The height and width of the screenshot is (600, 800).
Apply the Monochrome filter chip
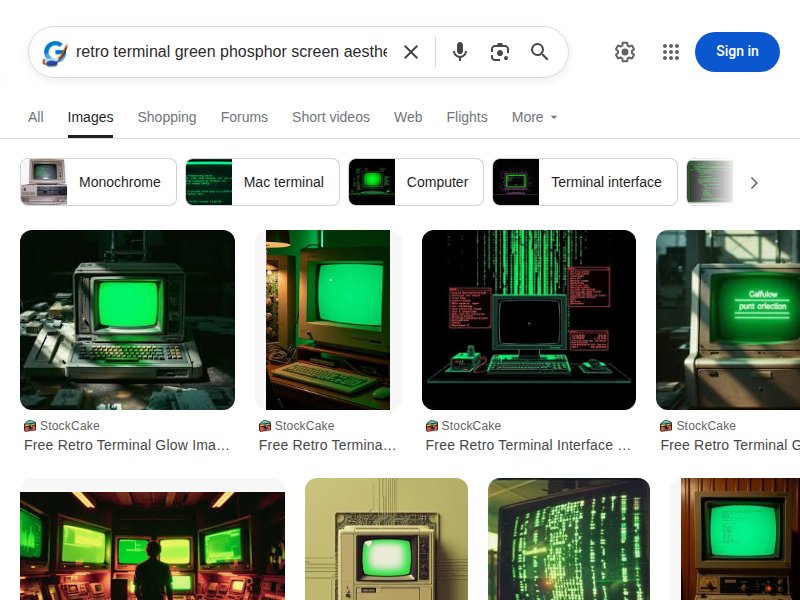[x=121, y=182]
